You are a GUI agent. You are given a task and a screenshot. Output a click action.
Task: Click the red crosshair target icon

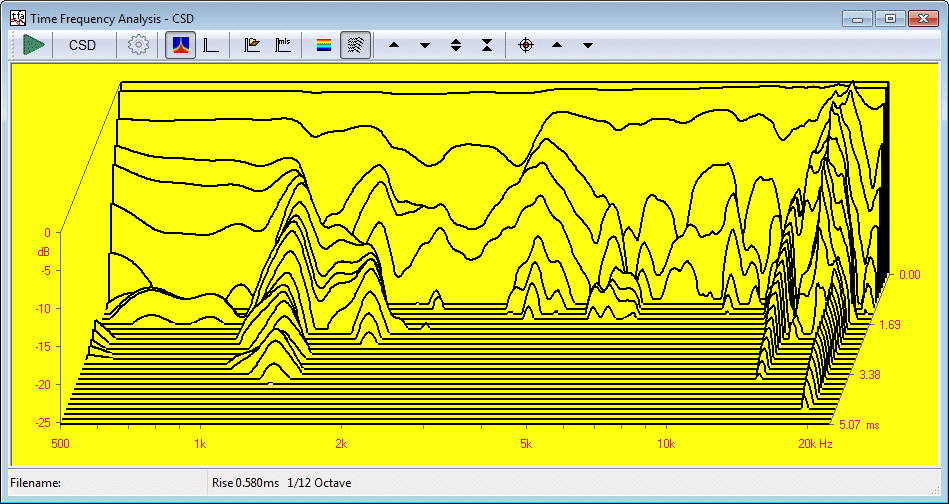tap(526, 45)
